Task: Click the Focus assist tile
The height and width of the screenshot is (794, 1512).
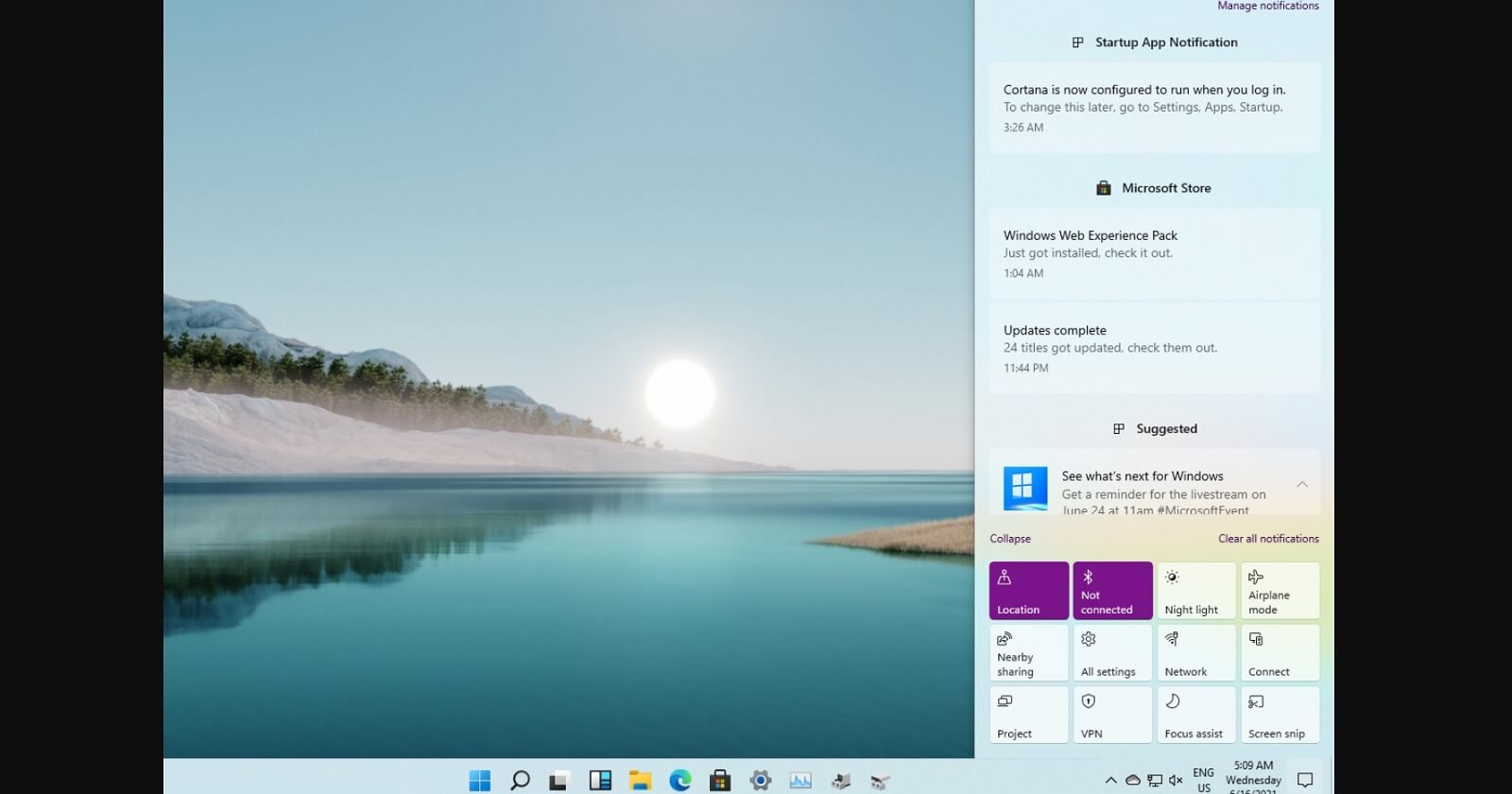Action: coord(1196,715)
